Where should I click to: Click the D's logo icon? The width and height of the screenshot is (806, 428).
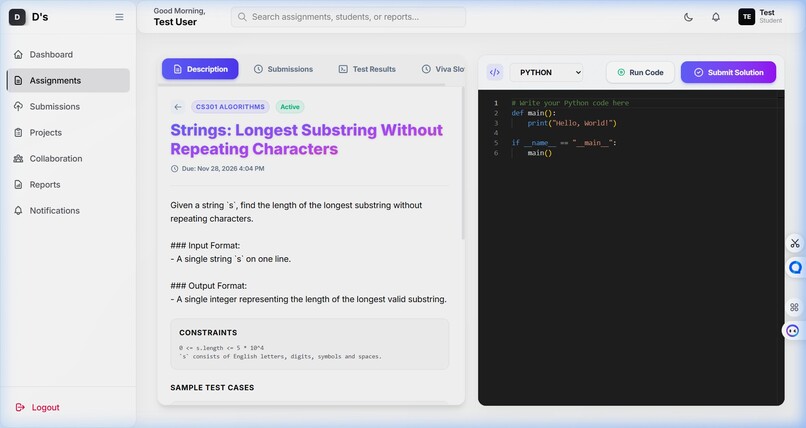click(17, 17)
